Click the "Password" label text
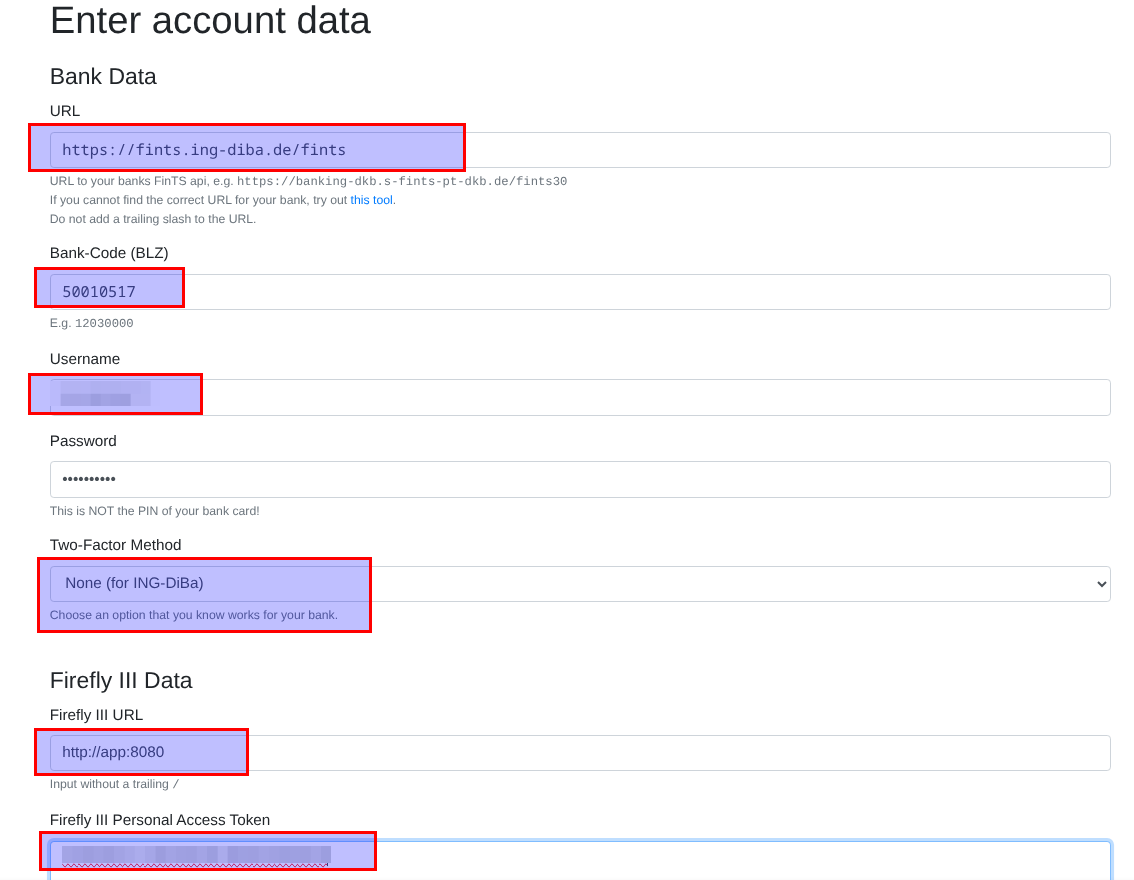 [x=83, y=441]
